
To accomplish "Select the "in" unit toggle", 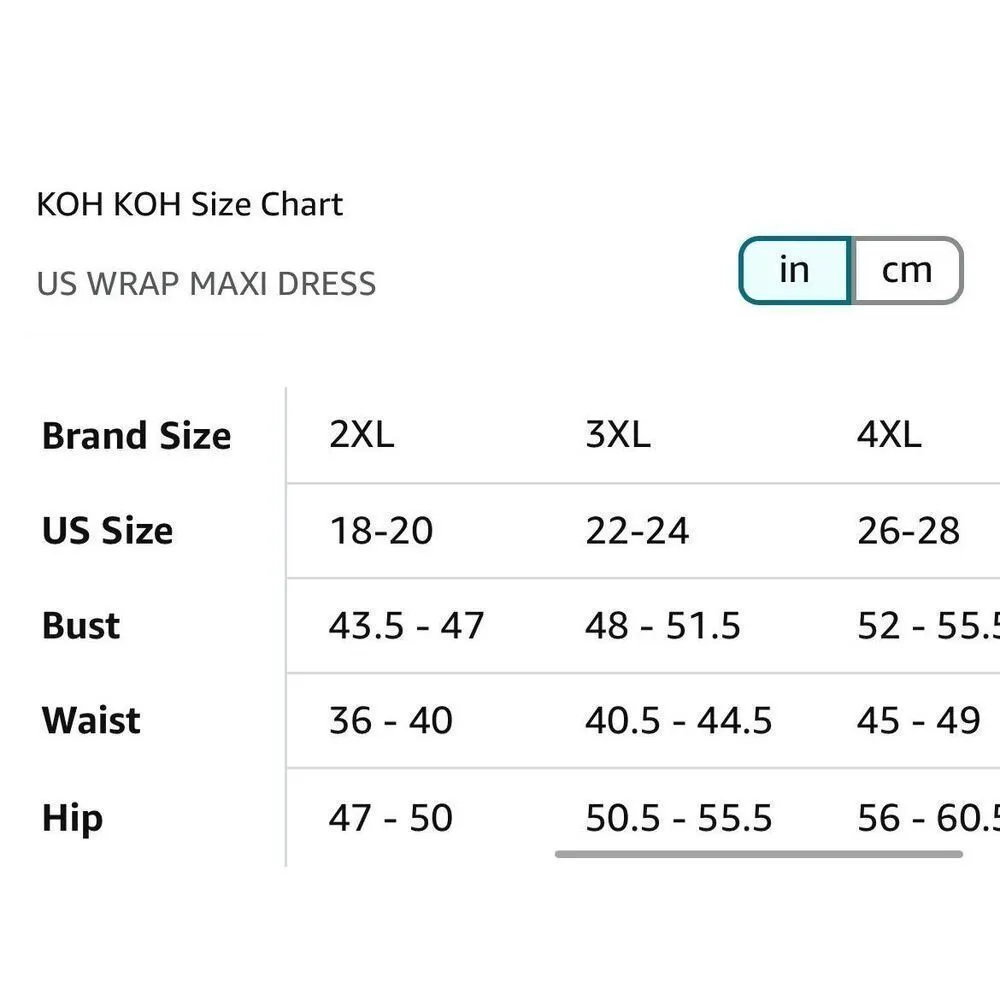I will (x=794, y=270).
